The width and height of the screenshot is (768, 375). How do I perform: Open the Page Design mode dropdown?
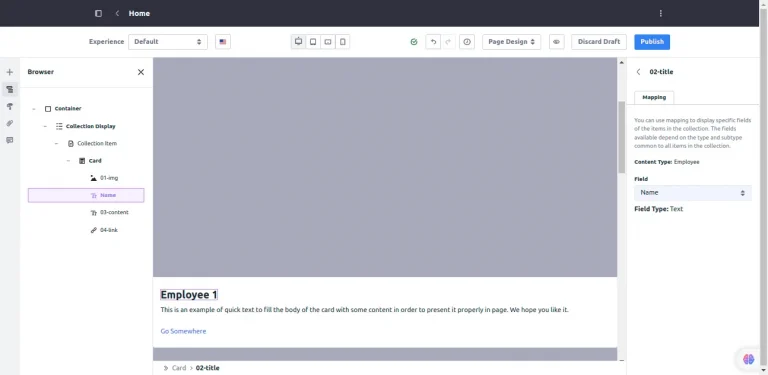pyautogui.click(x=511, y=42)
